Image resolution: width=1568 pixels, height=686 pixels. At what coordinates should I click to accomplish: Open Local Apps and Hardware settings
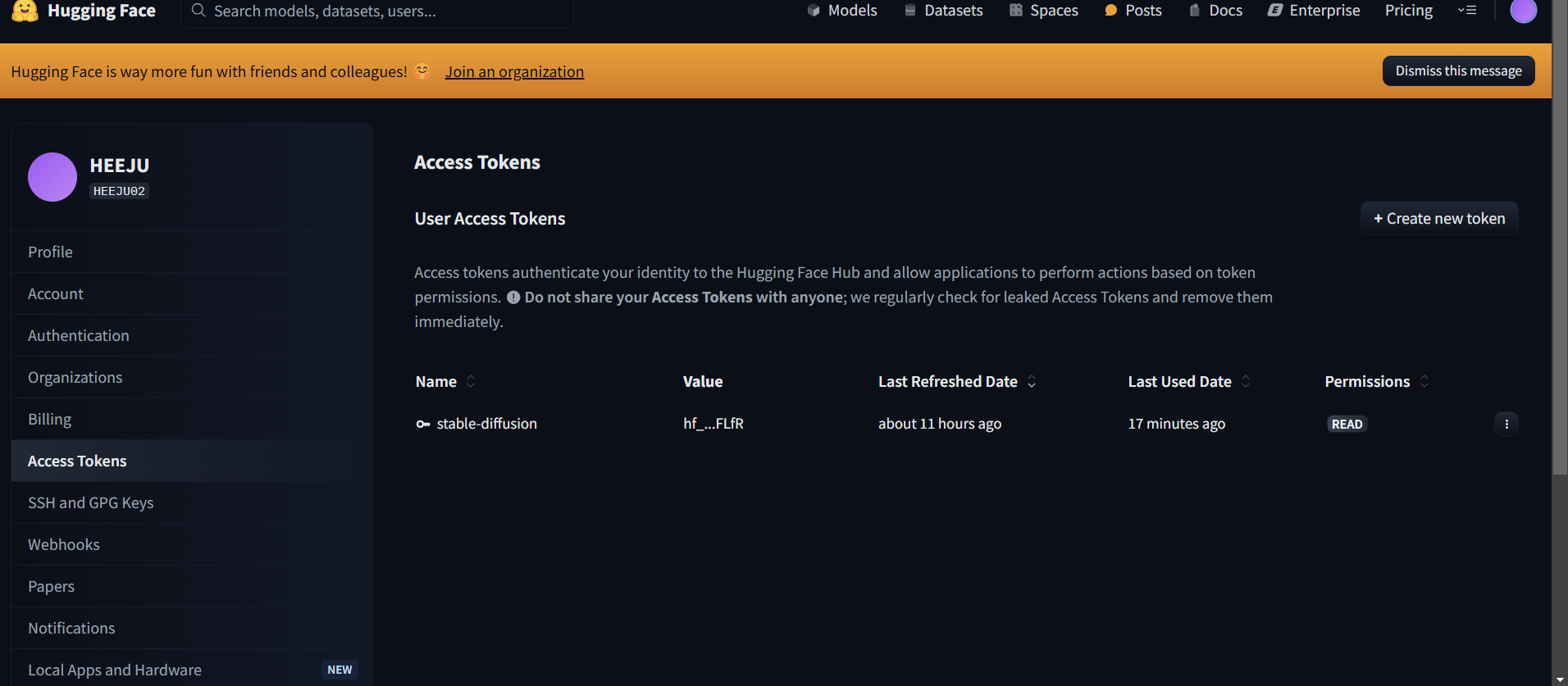(192, 670)
